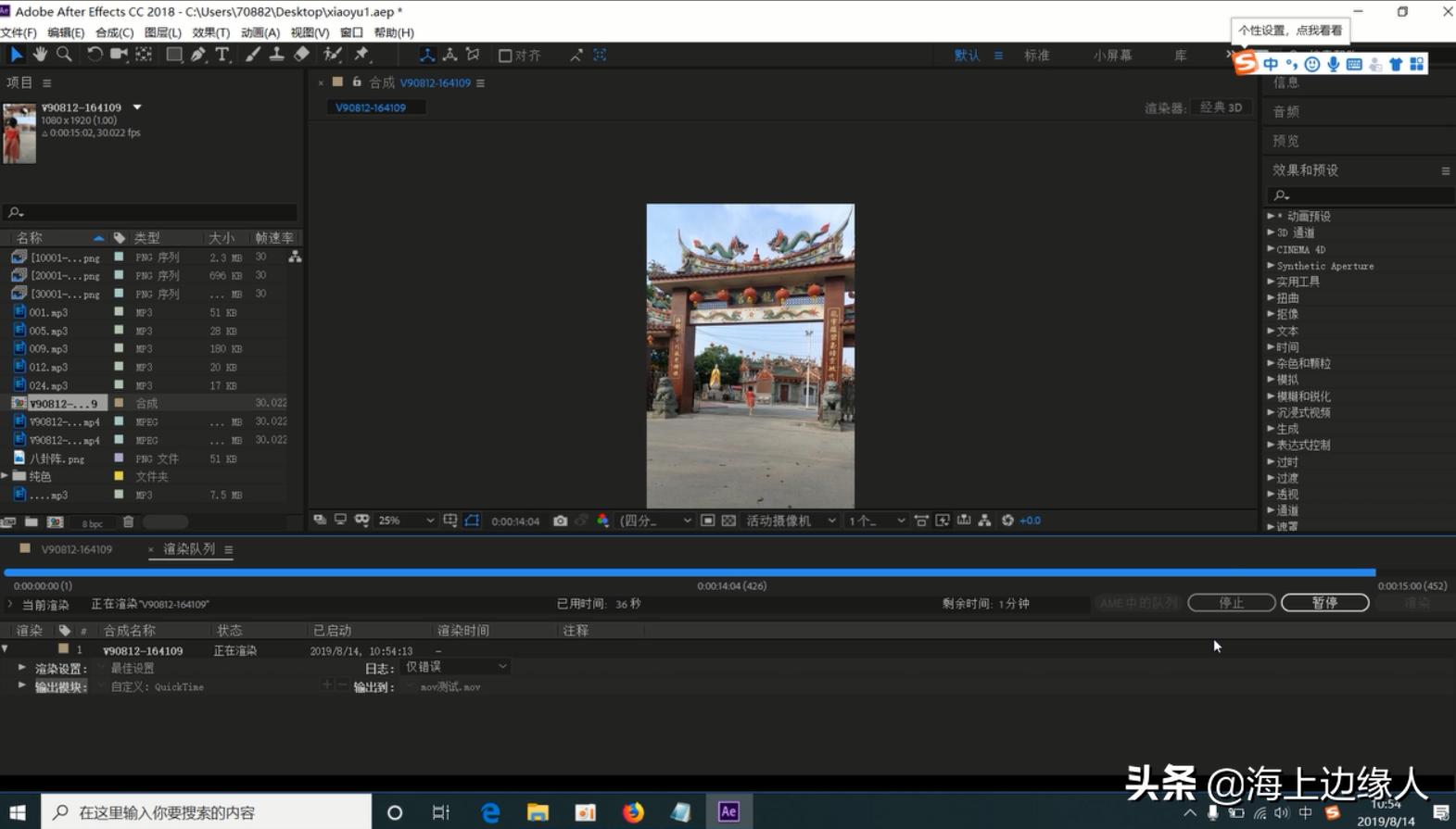1456x829 pixels.
Task: Click the region of interest icon
Action: [x=707, y=521]
